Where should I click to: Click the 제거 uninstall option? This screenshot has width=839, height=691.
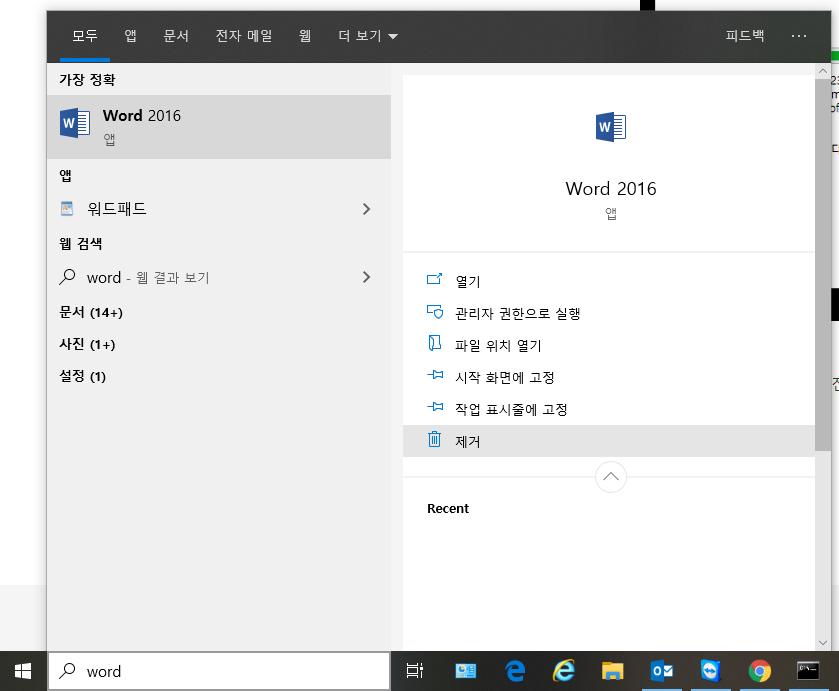point(609,441)
